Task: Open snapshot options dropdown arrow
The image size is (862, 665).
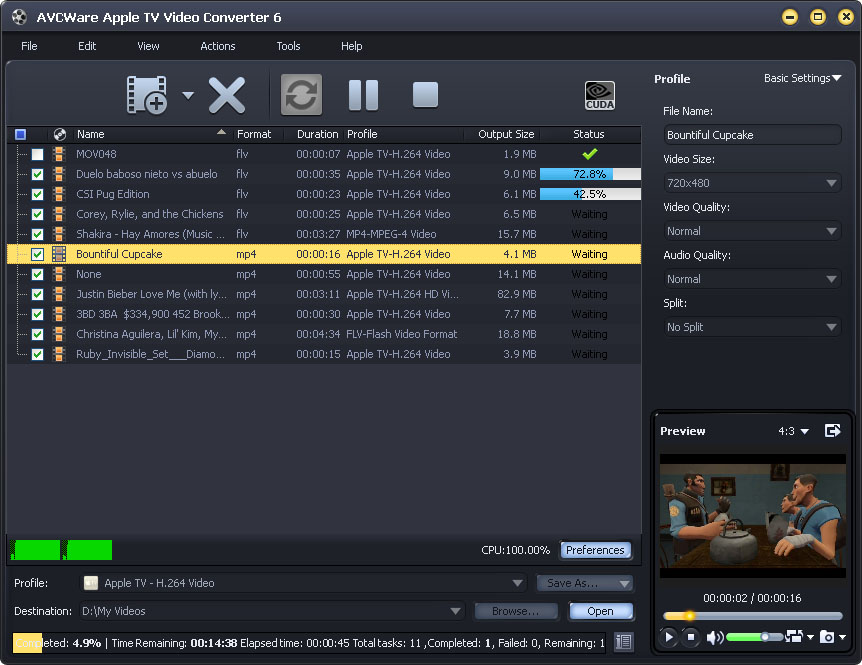Action: 842,637
